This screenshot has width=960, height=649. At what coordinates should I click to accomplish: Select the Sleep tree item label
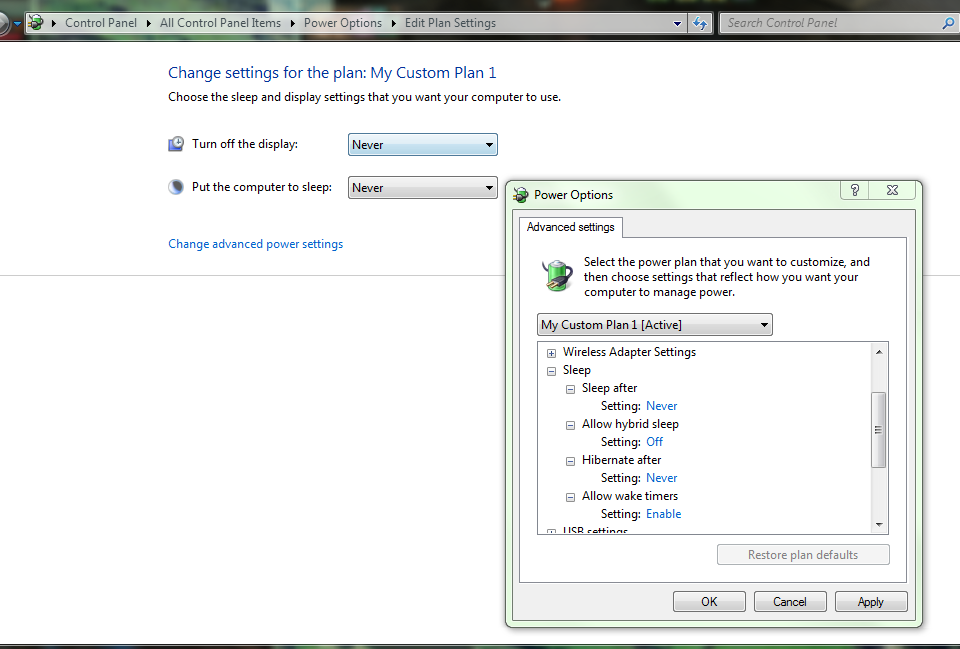(x=577, y=370)
